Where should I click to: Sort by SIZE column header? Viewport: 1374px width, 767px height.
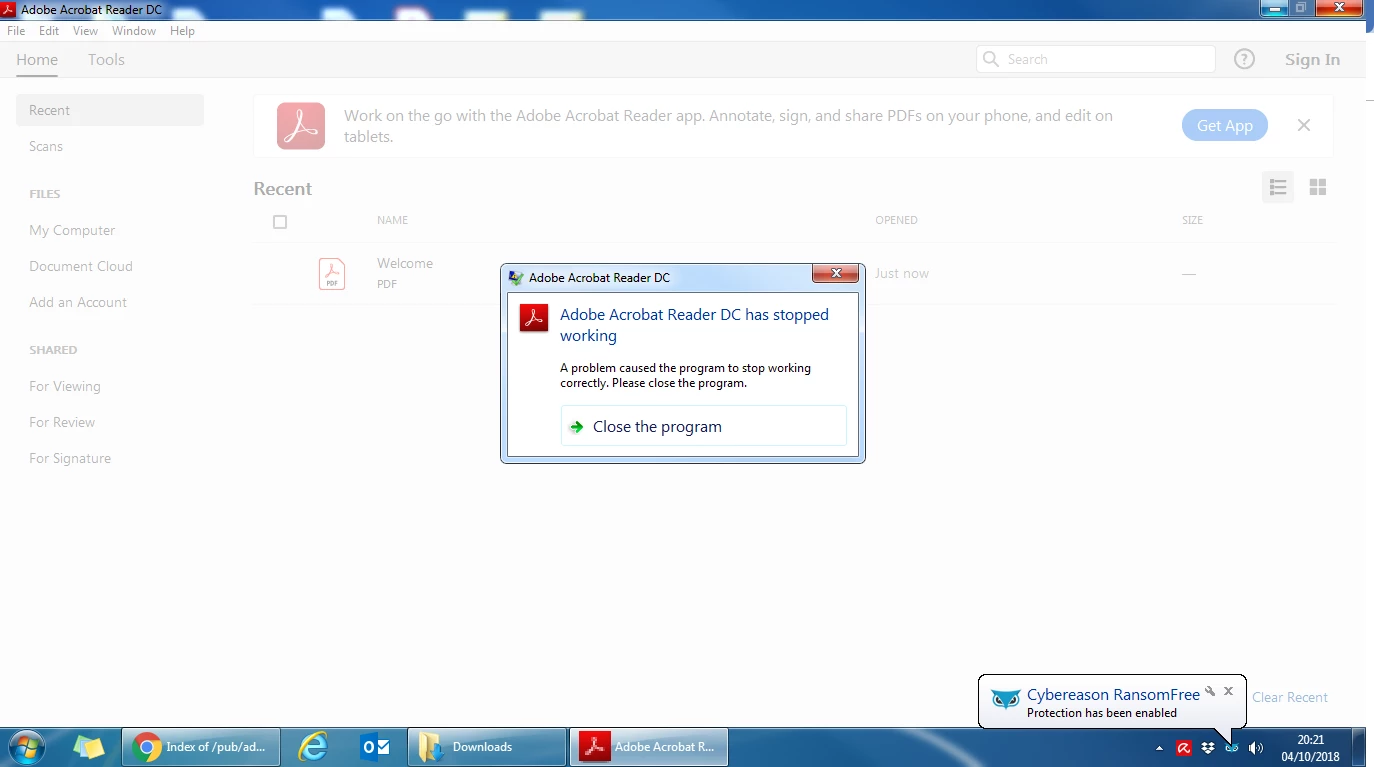(x=1192, y=220)
